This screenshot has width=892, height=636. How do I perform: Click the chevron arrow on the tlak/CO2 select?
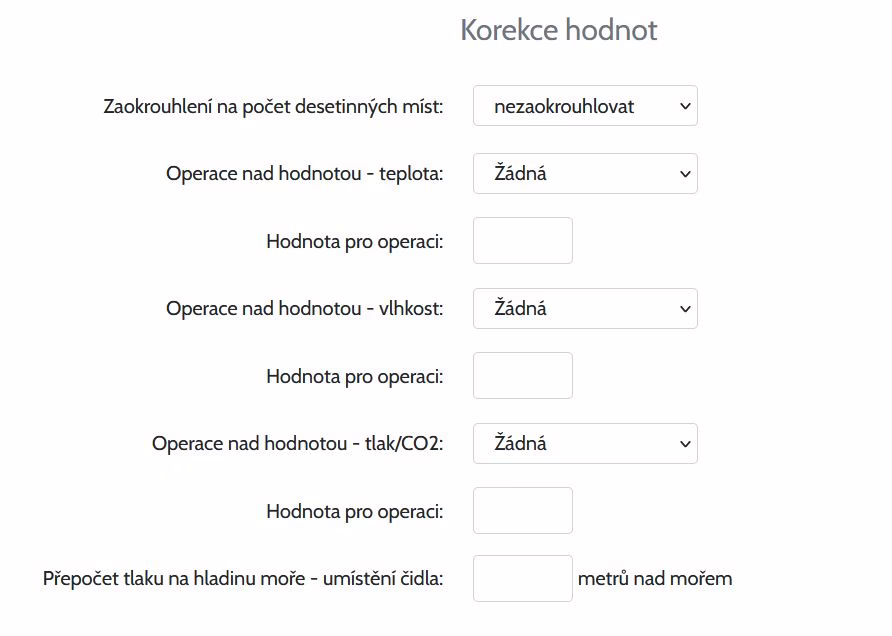click(x=685, y=443)
